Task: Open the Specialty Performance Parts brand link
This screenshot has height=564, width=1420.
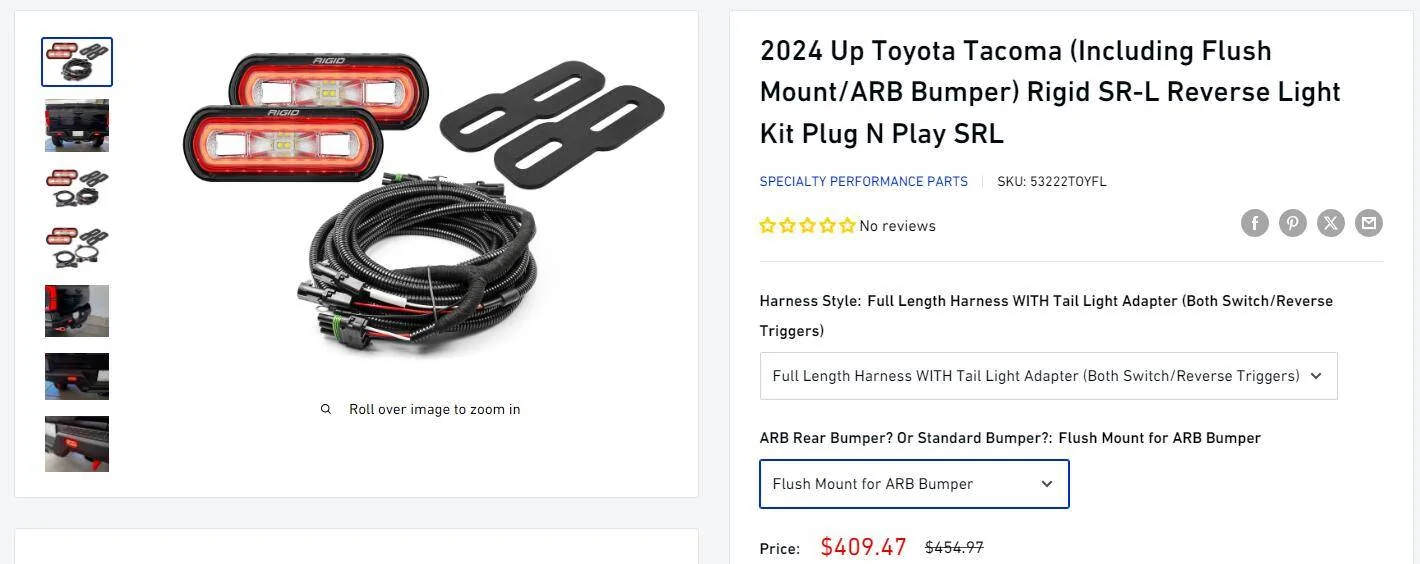Action: (x=863, y=182)
